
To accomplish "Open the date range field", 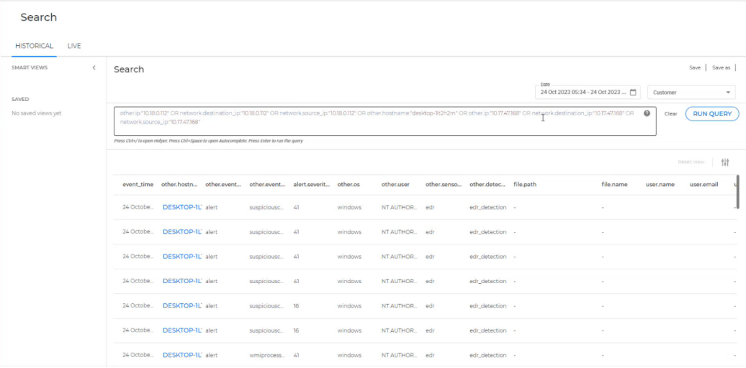I will click(x=588, y=92).
